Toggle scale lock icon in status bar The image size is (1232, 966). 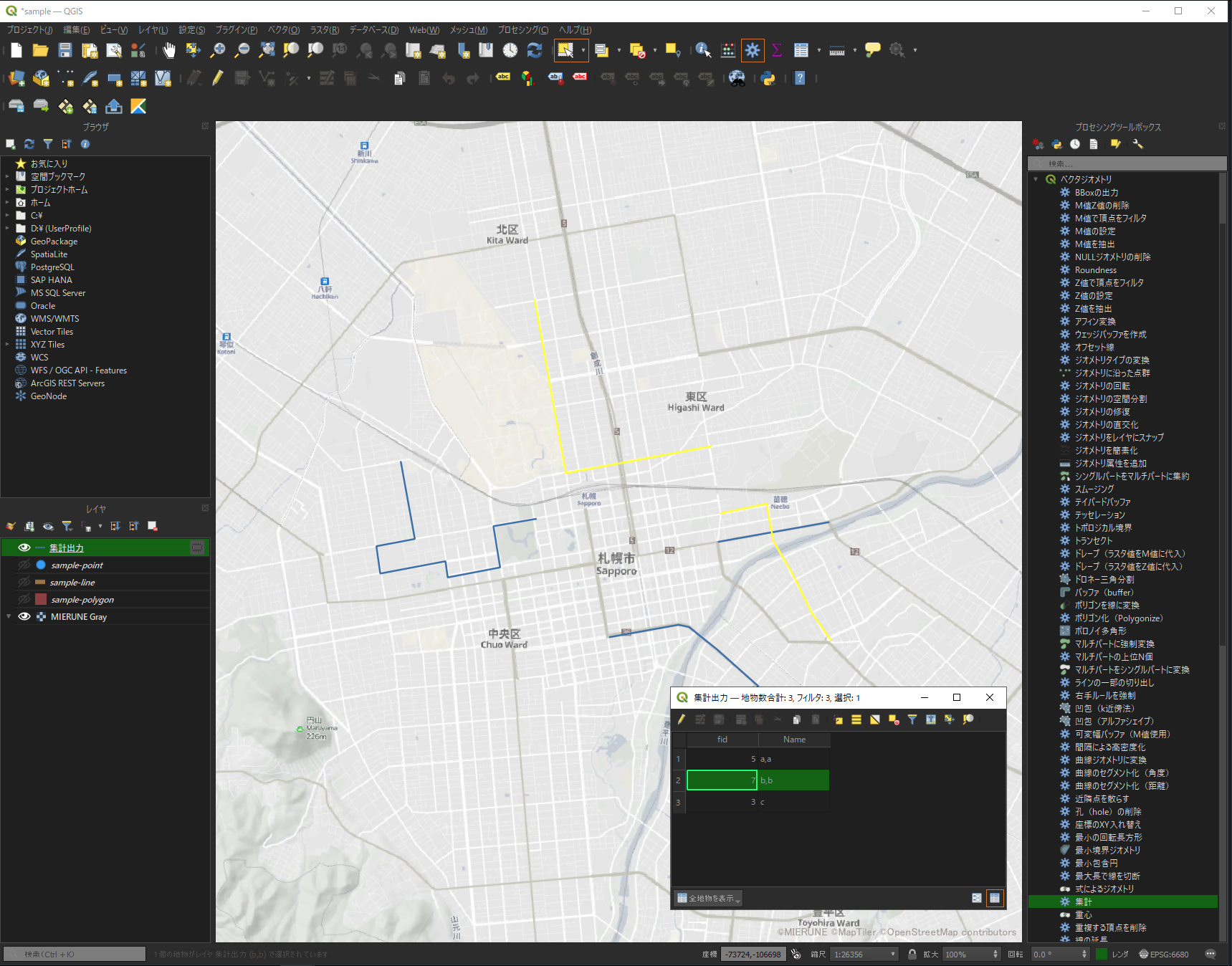click(x=912, y=954)
